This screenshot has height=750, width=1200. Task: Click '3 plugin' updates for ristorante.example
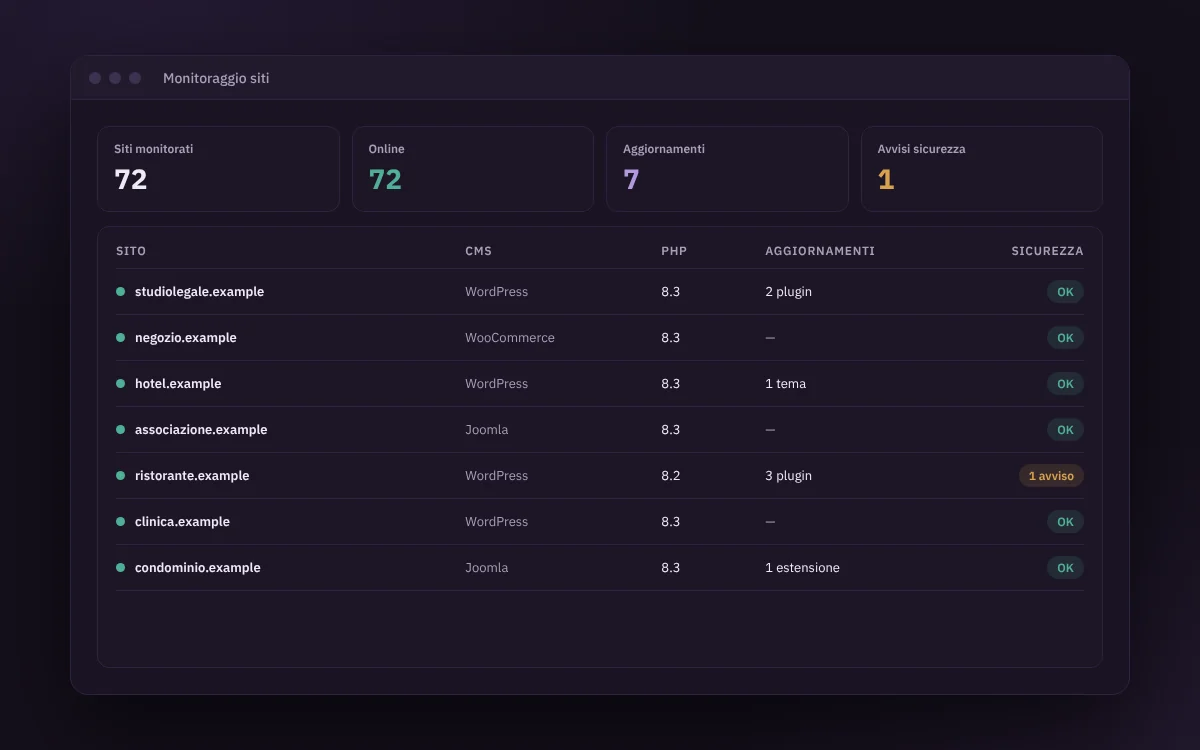coord(789,476)
